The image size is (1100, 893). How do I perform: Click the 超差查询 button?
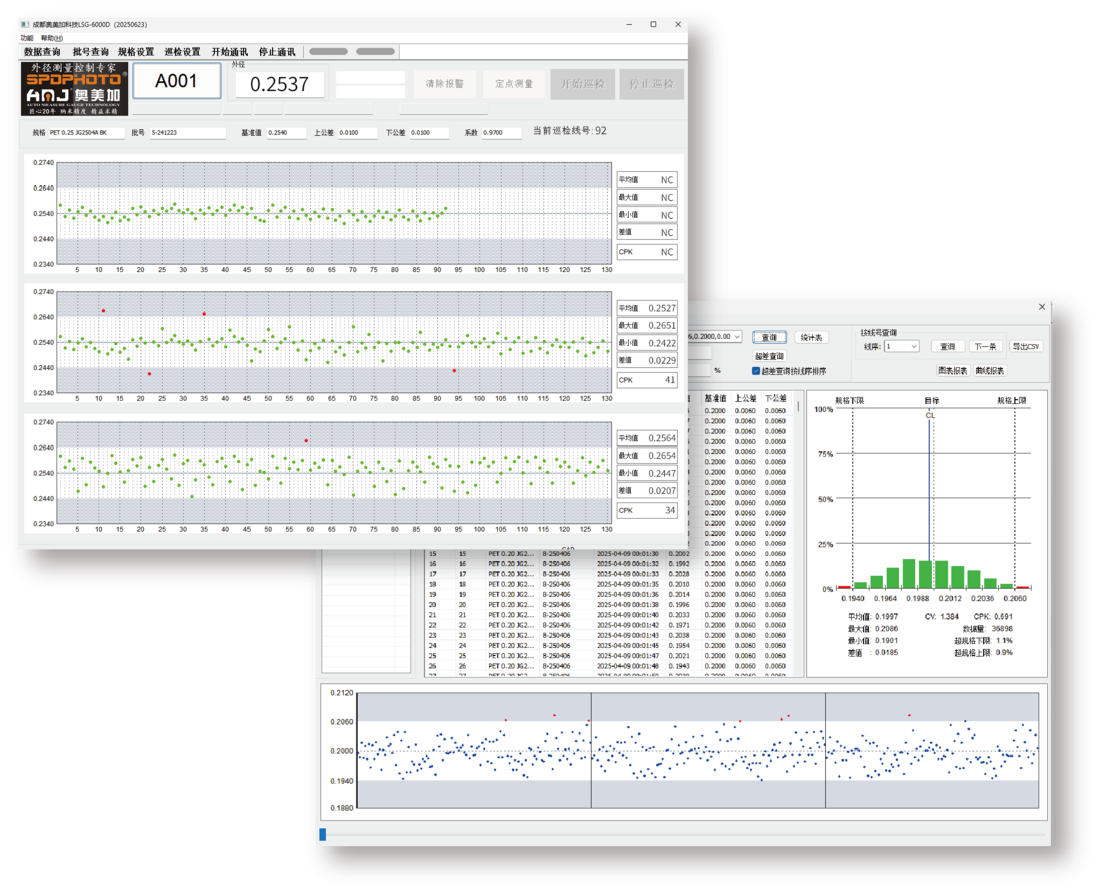pyautogui.click(x=770, y=356)
